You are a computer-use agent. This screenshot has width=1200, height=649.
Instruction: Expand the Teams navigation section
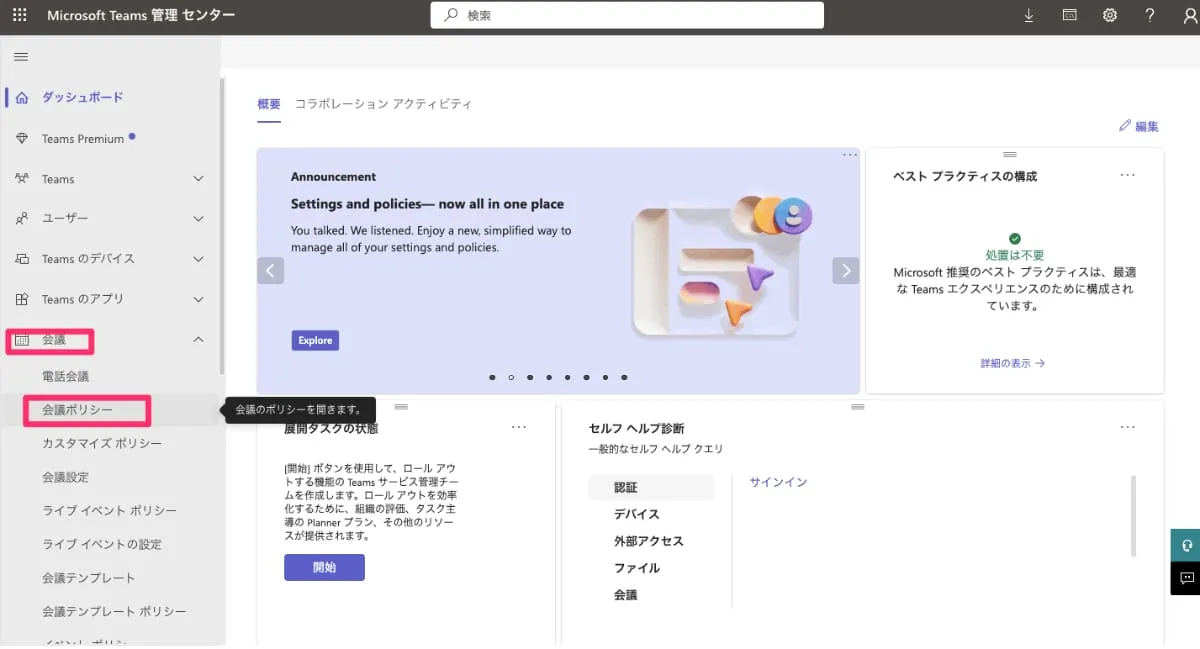(198, 179)
